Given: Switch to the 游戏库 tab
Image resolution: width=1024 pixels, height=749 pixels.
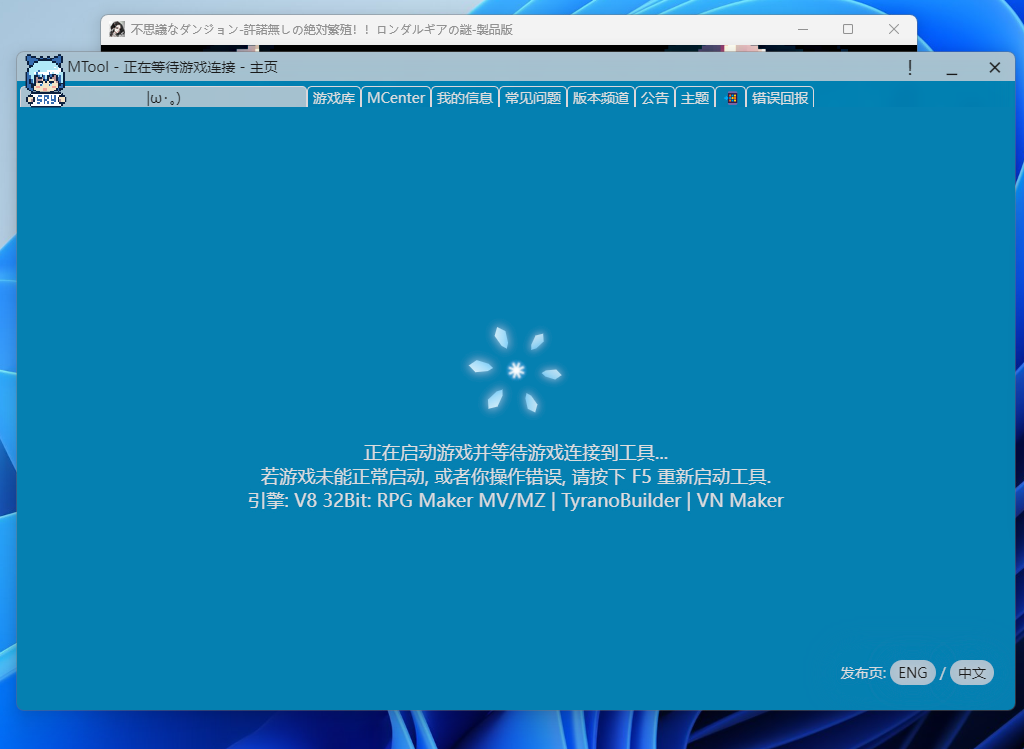Looking at the screenshot, I should pyautogui.click(x=334, y=98).
